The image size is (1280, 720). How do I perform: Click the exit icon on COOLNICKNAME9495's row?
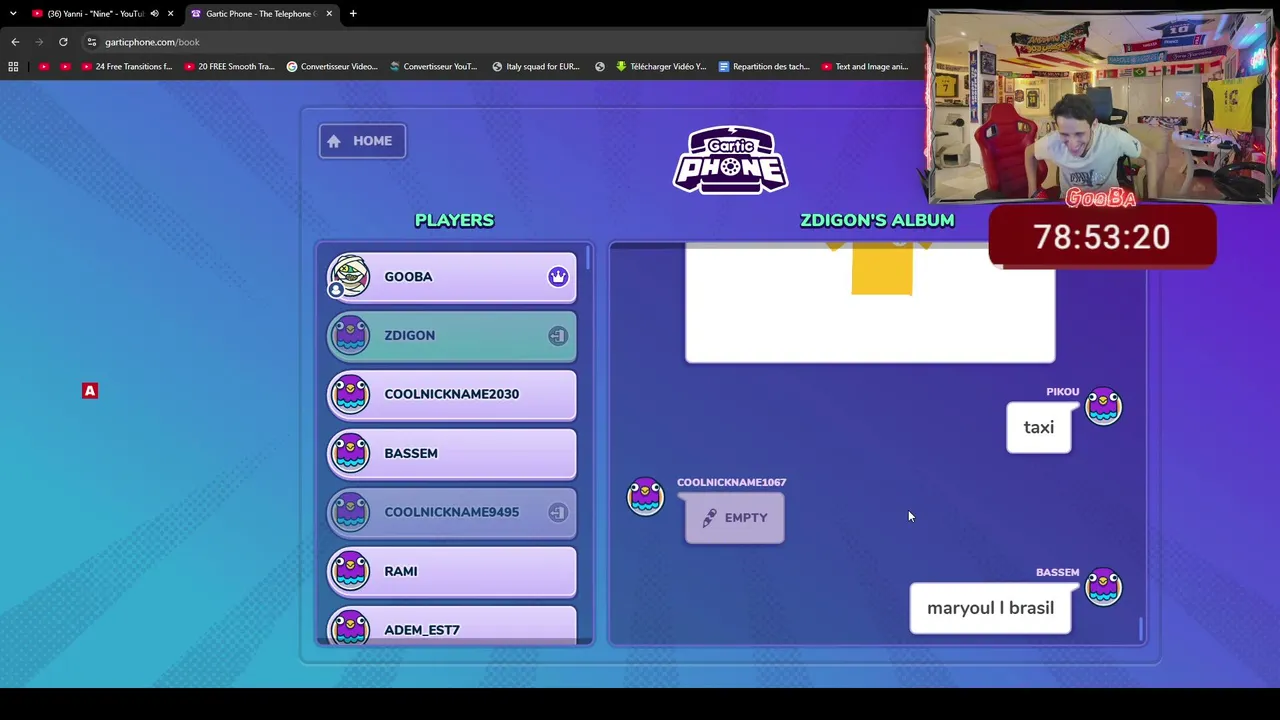[558, 513]
